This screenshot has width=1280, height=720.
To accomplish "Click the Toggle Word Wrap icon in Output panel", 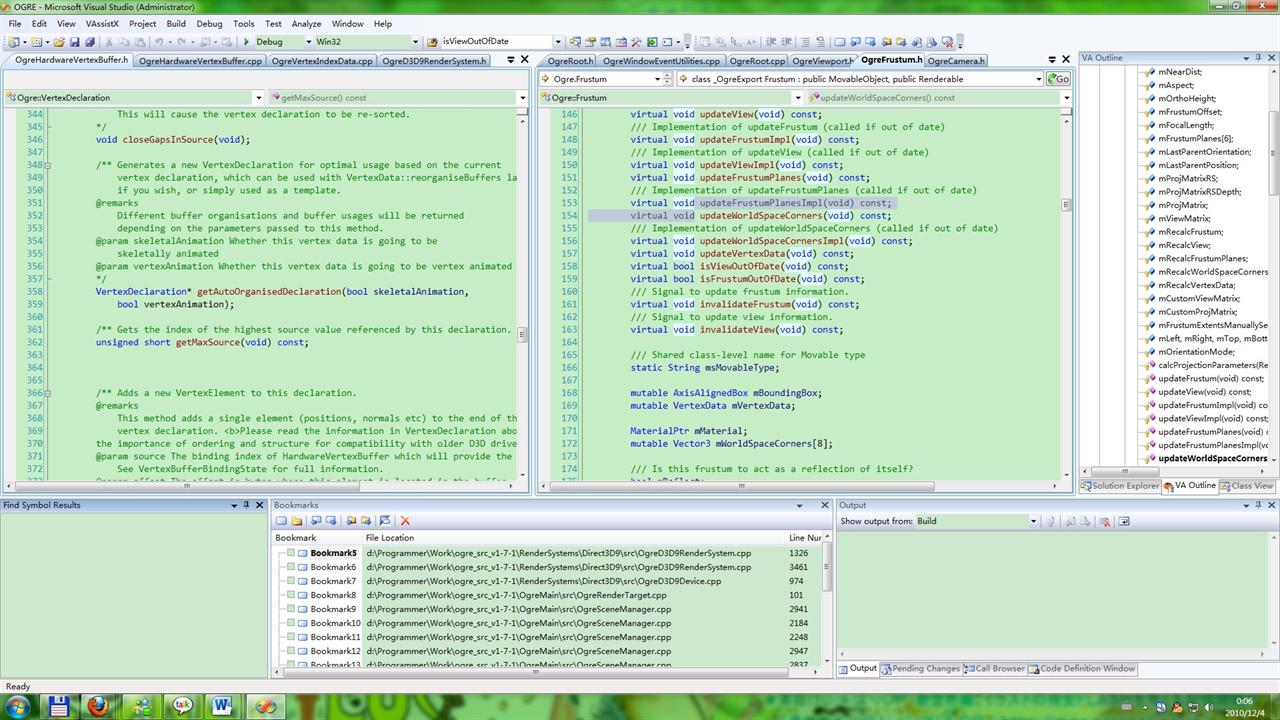I will point(1124,521).
